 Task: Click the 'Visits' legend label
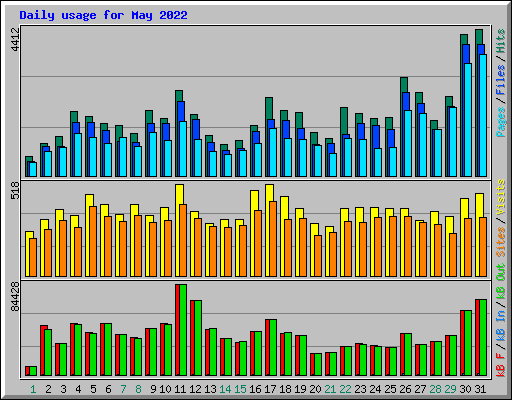[500, 197]
